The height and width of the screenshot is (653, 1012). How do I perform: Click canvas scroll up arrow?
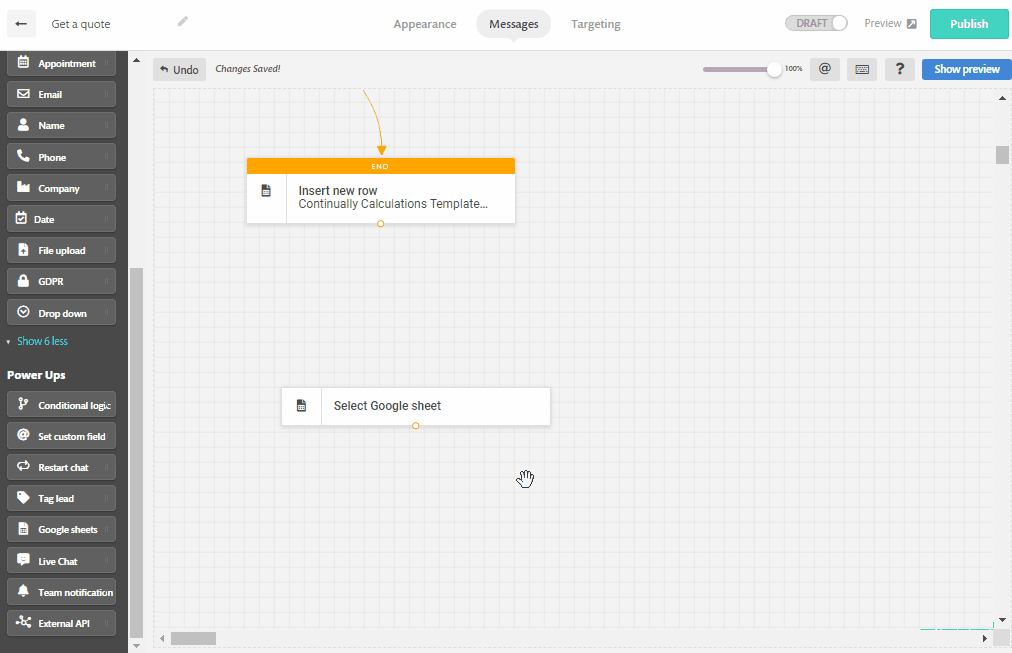pos(1002,98)
